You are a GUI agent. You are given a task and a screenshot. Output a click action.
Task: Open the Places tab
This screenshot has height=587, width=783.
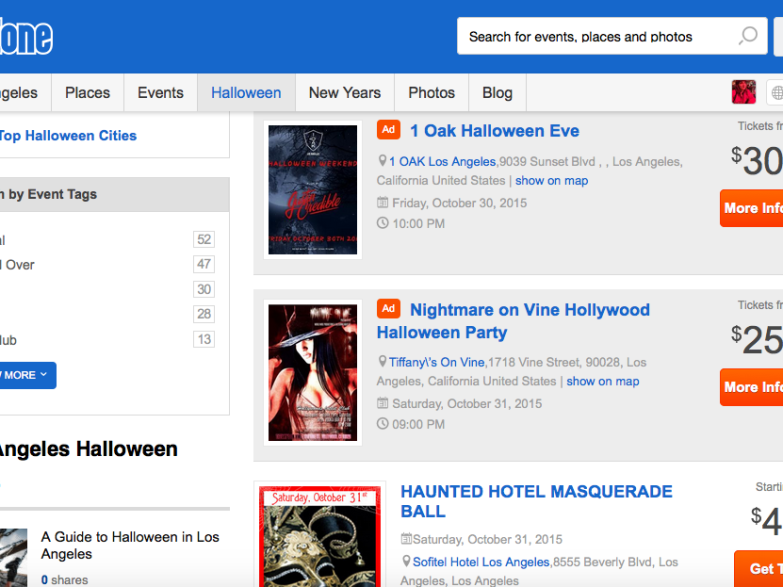(x=87, y=92)
